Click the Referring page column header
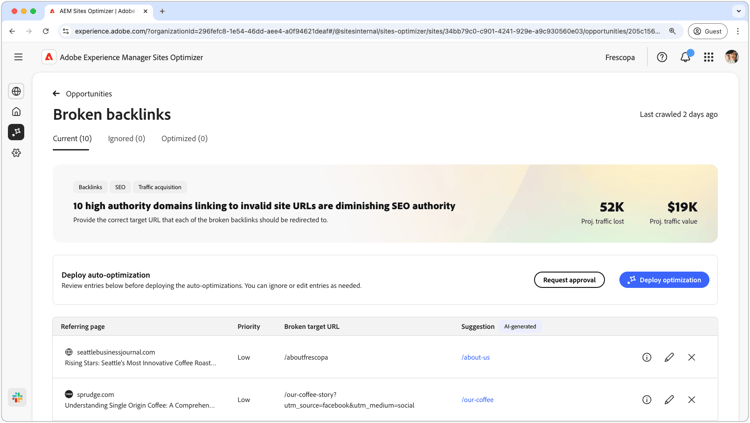This screenshot has width=750, height=423. pos(83,327)
